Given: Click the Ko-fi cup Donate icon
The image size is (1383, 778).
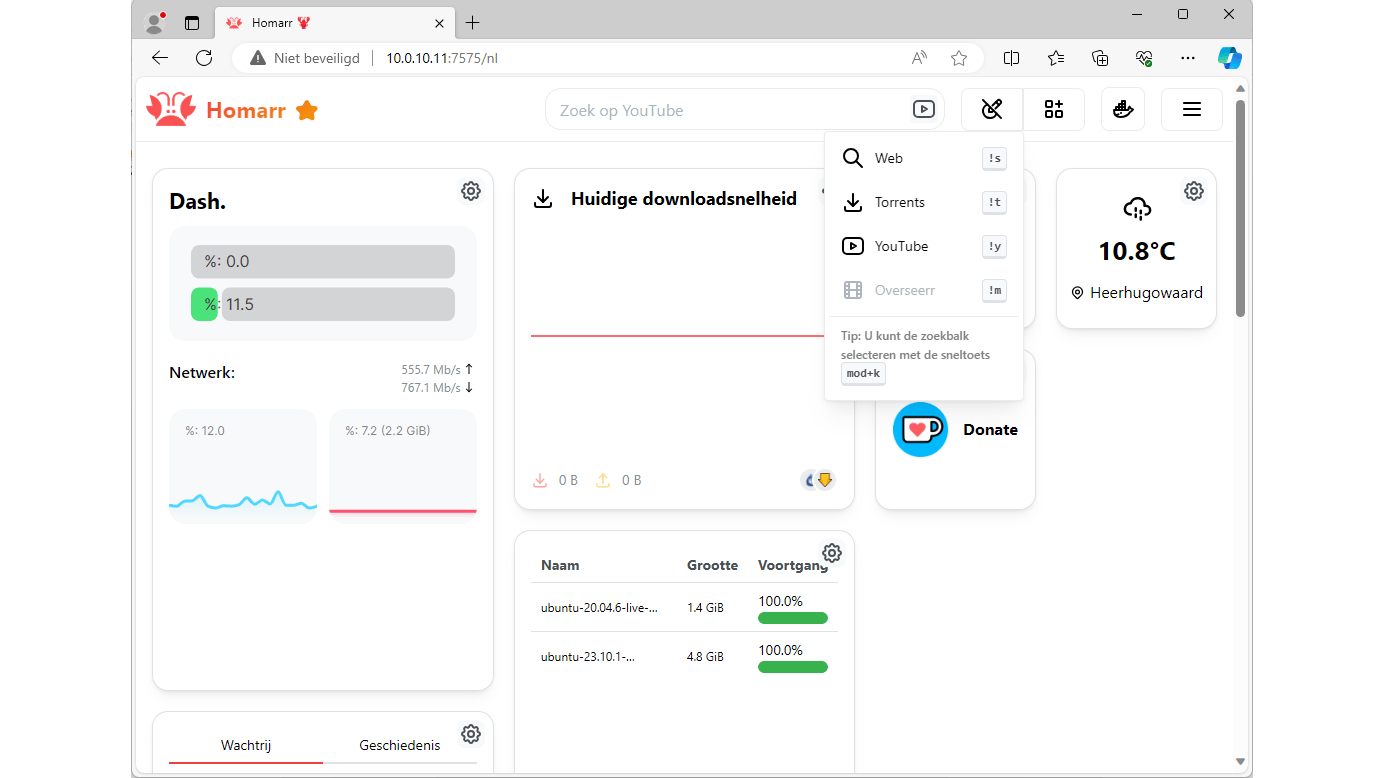Looking at the screenshot, I should (x=920, y=430).
